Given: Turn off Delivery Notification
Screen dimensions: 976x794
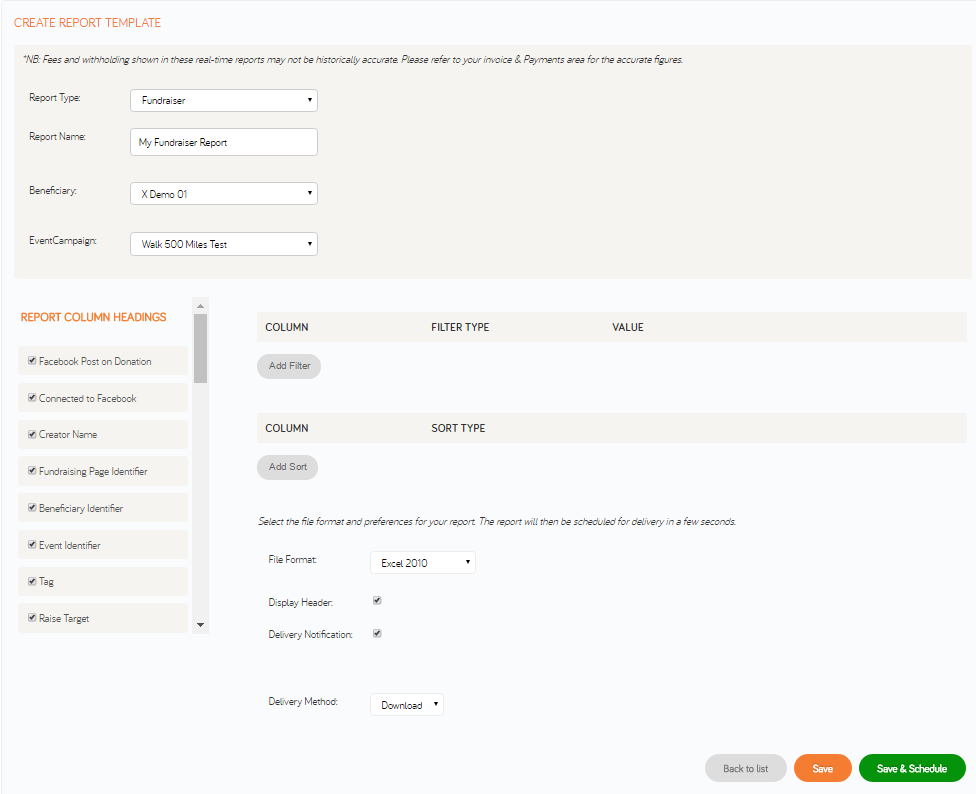Looking at the screenshot, I should 377,633.
